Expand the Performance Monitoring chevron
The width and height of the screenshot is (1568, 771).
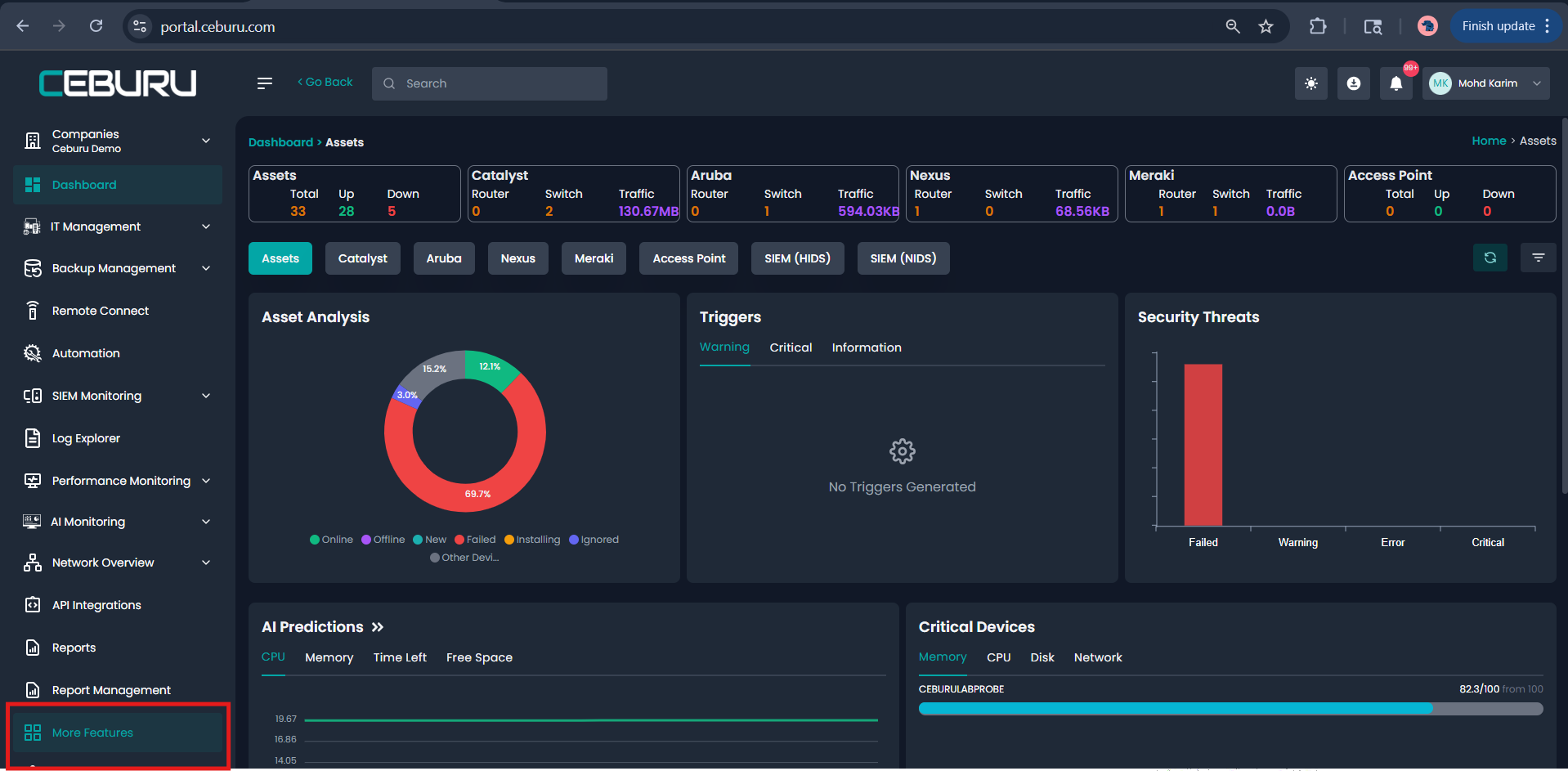coord(206,481)
